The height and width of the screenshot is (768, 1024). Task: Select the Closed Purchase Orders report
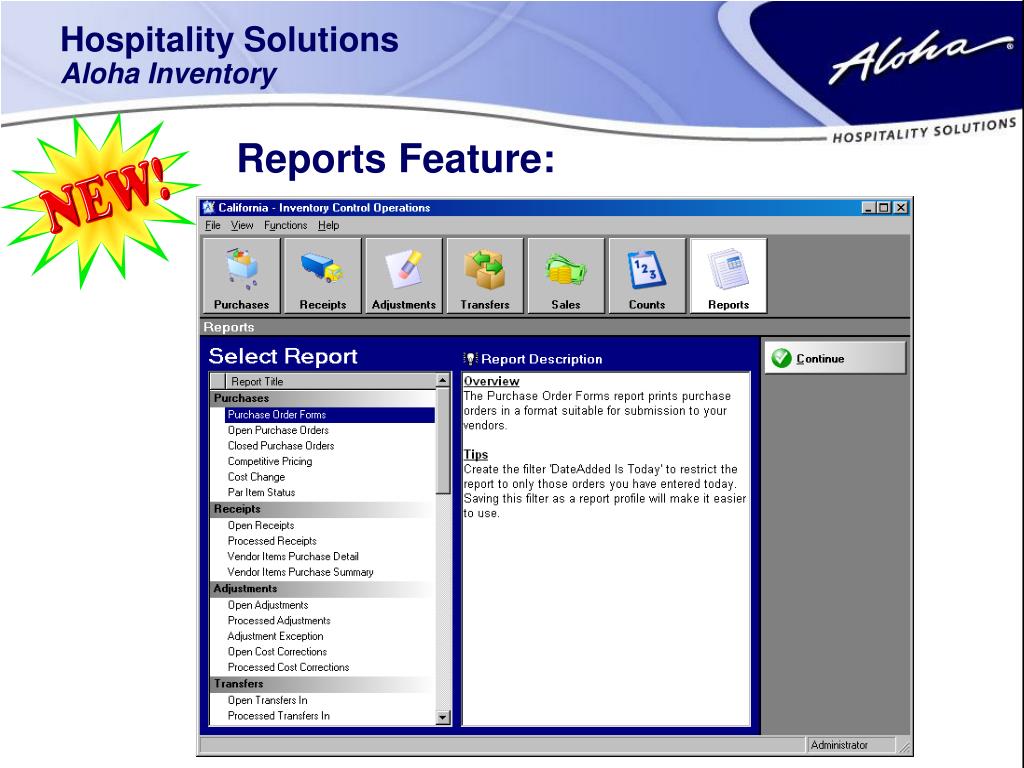click(281, 446)
